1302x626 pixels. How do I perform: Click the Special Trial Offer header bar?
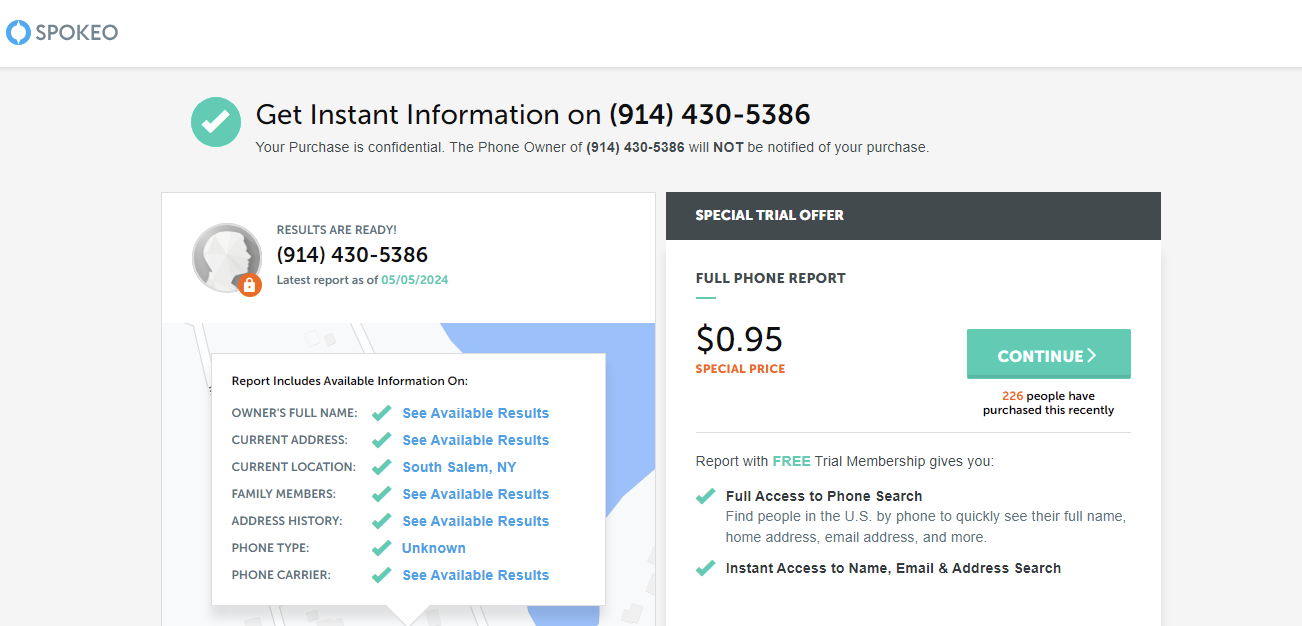click(x=913, y=216)
